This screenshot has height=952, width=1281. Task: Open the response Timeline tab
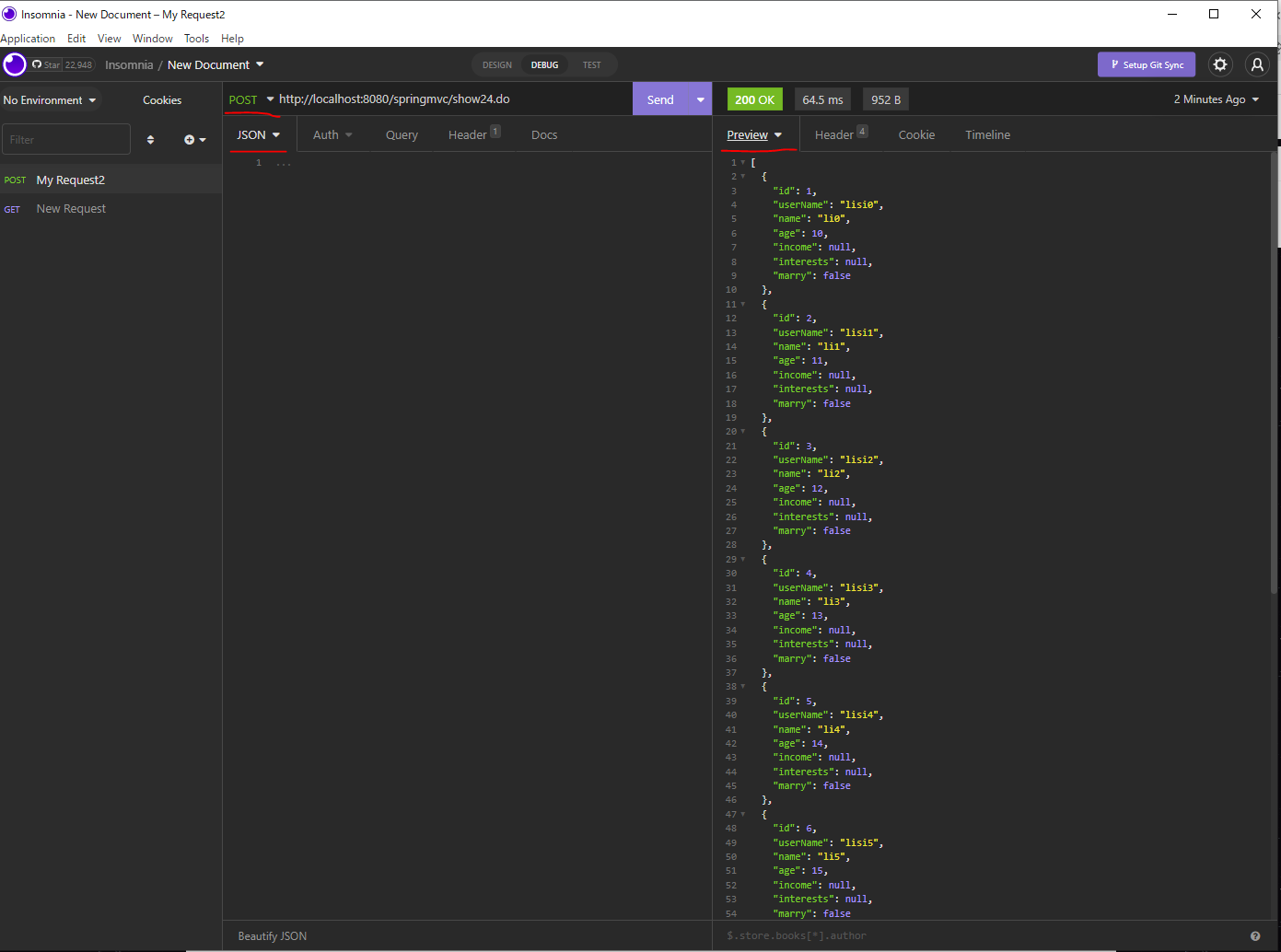(987, 134)
